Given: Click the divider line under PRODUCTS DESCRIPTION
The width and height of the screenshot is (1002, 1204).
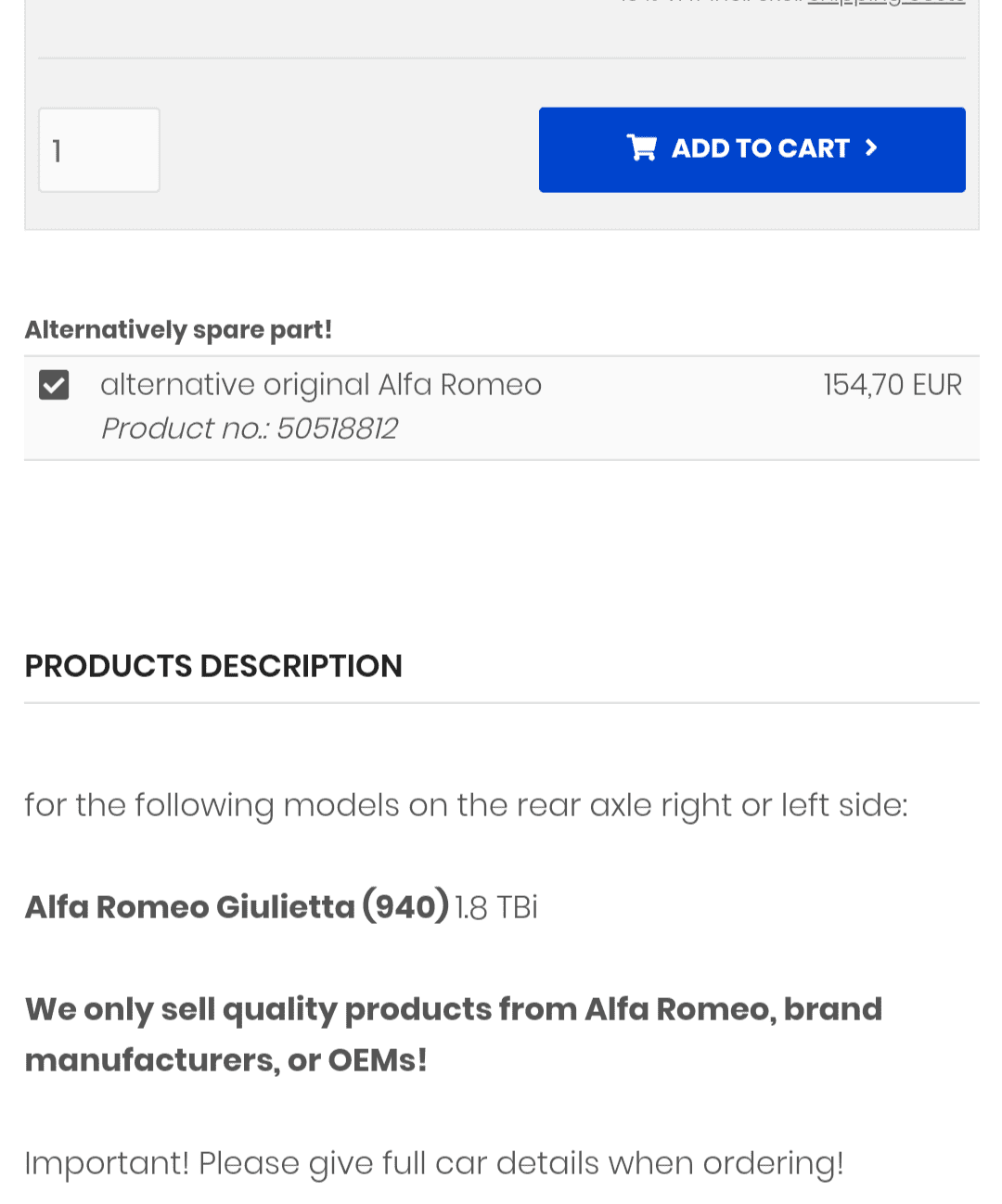Looking at the screenshot, I should click(501, 703).
